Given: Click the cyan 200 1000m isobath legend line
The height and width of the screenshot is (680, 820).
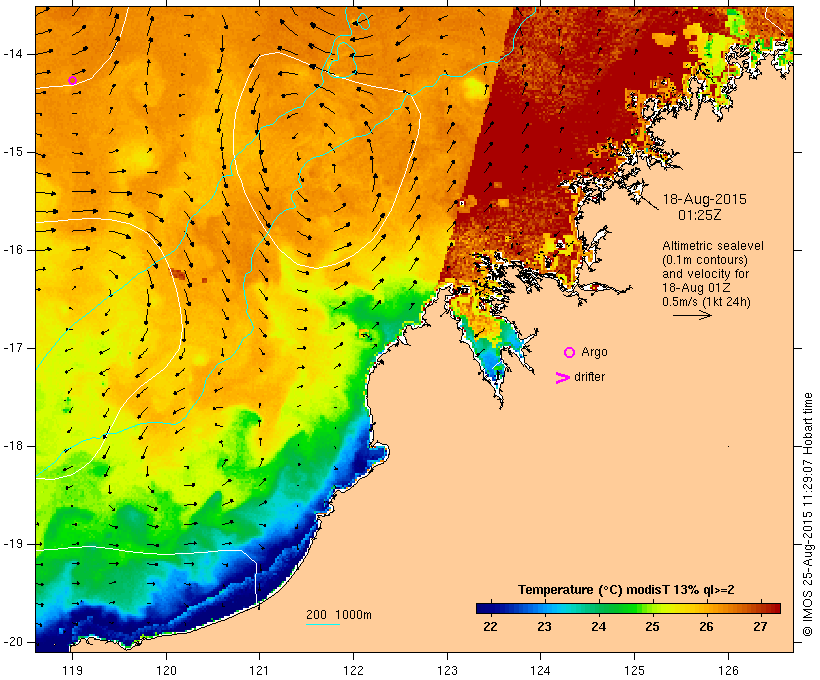Looking at the screenshot, I should [x=323, y=624].
